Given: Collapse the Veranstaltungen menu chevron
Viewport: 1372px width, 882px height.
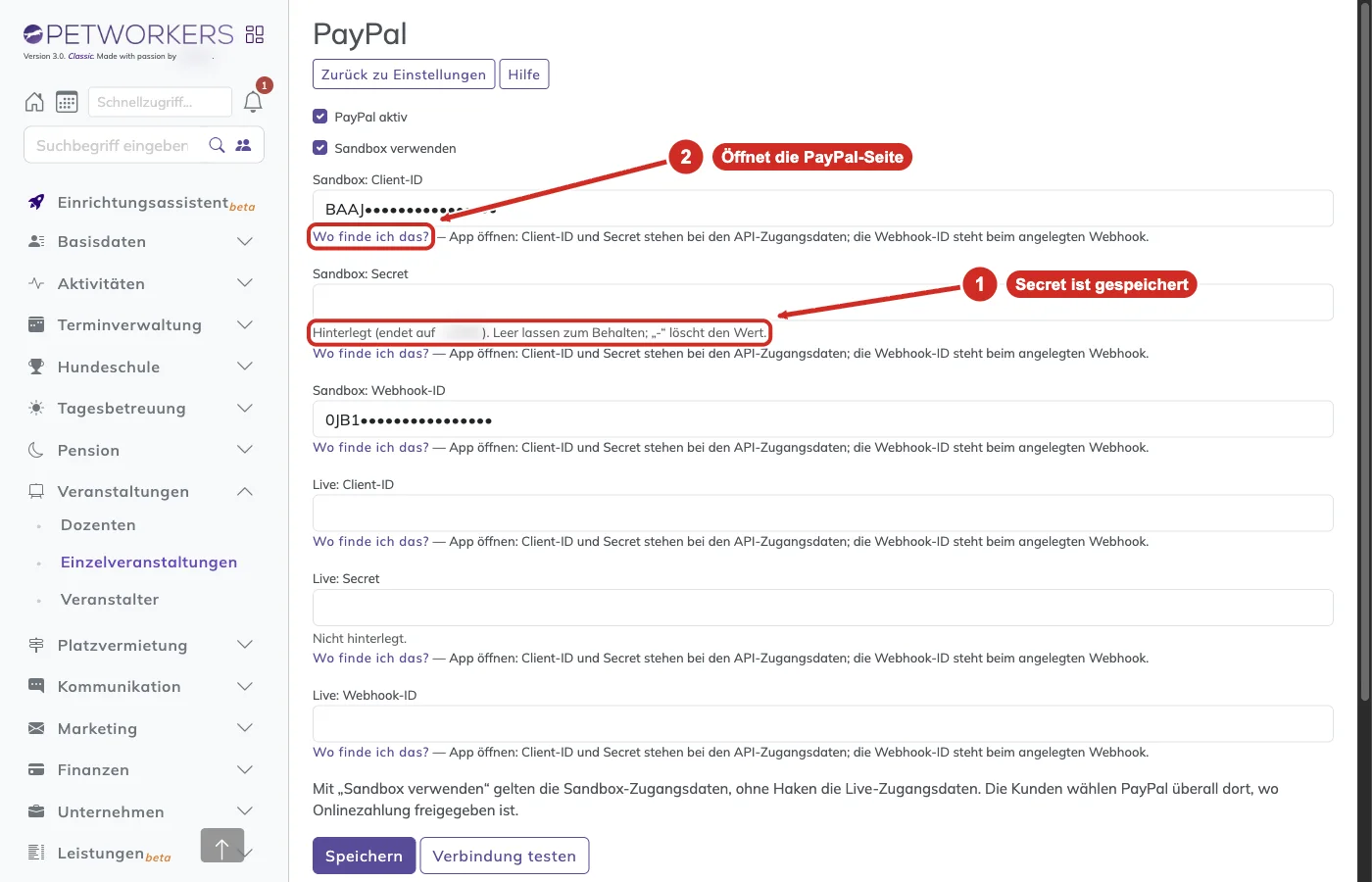Looking at the screenshot, I should pos(245,491).
